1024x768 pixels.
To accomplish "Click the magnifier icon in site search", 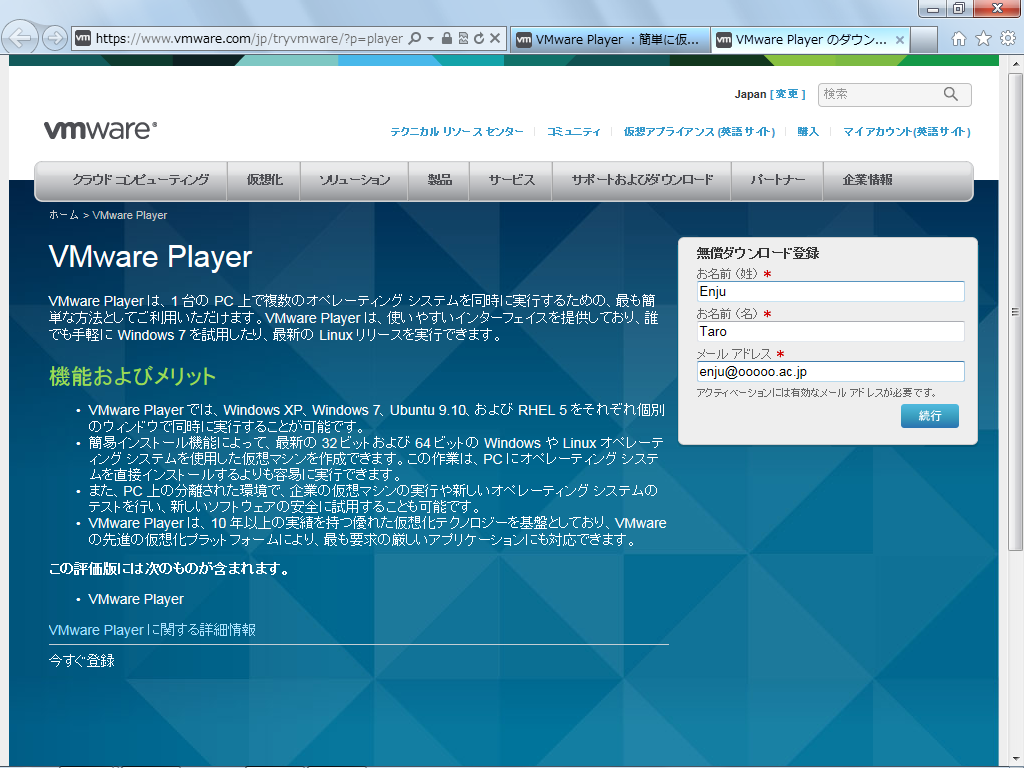I will (x=951, y=94).
